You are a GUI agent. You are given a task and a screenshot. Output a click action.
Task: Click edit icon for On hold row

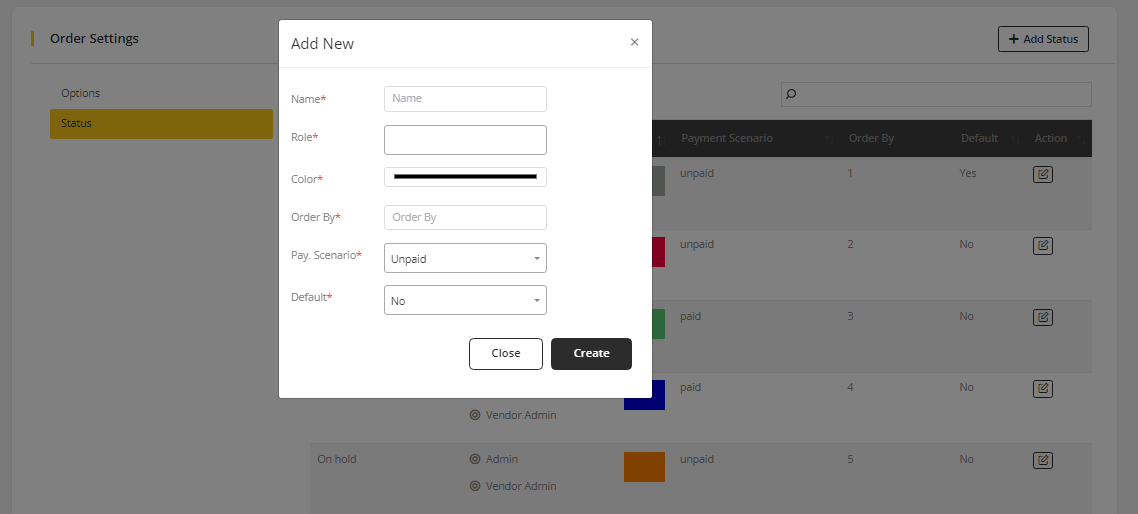[x=1042, y=460]
